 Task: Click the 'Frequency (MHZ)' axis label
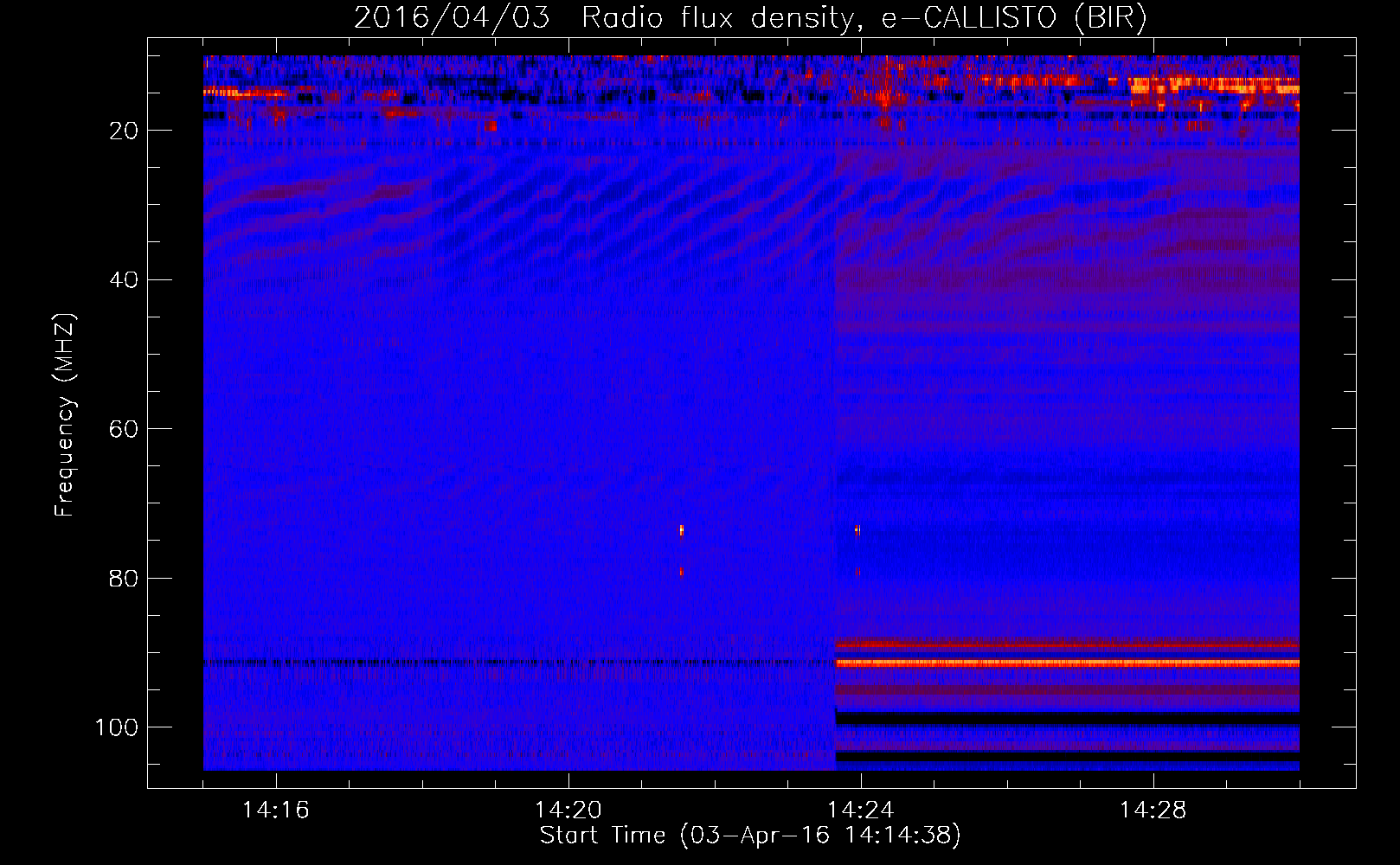65,415
